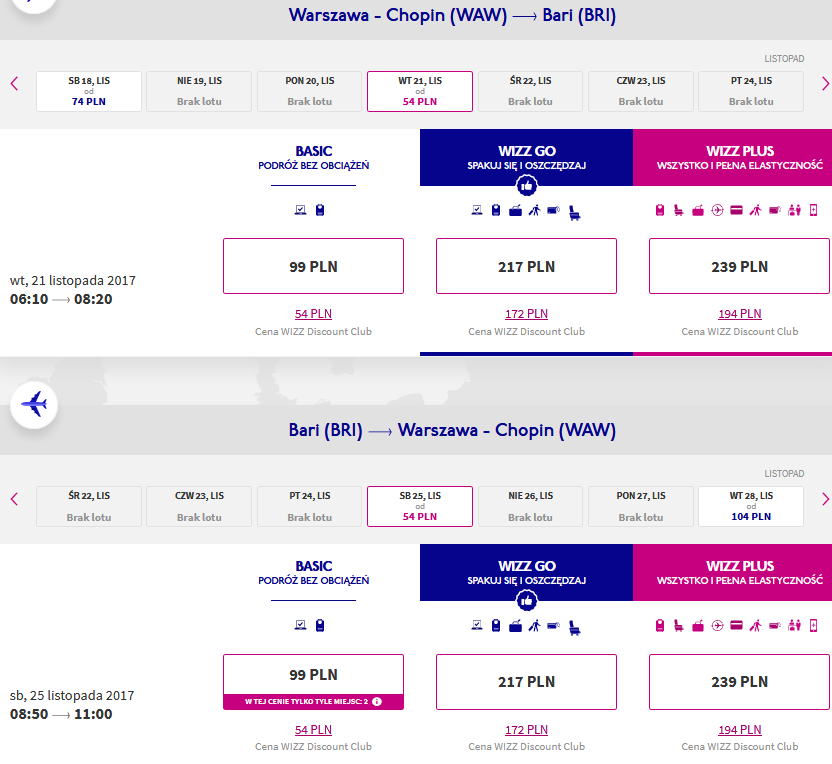The width and height of the screenshot is (832, 764).
Task: Click small cabin bag icon under return BASIC
Action: (x=319, y=626)
